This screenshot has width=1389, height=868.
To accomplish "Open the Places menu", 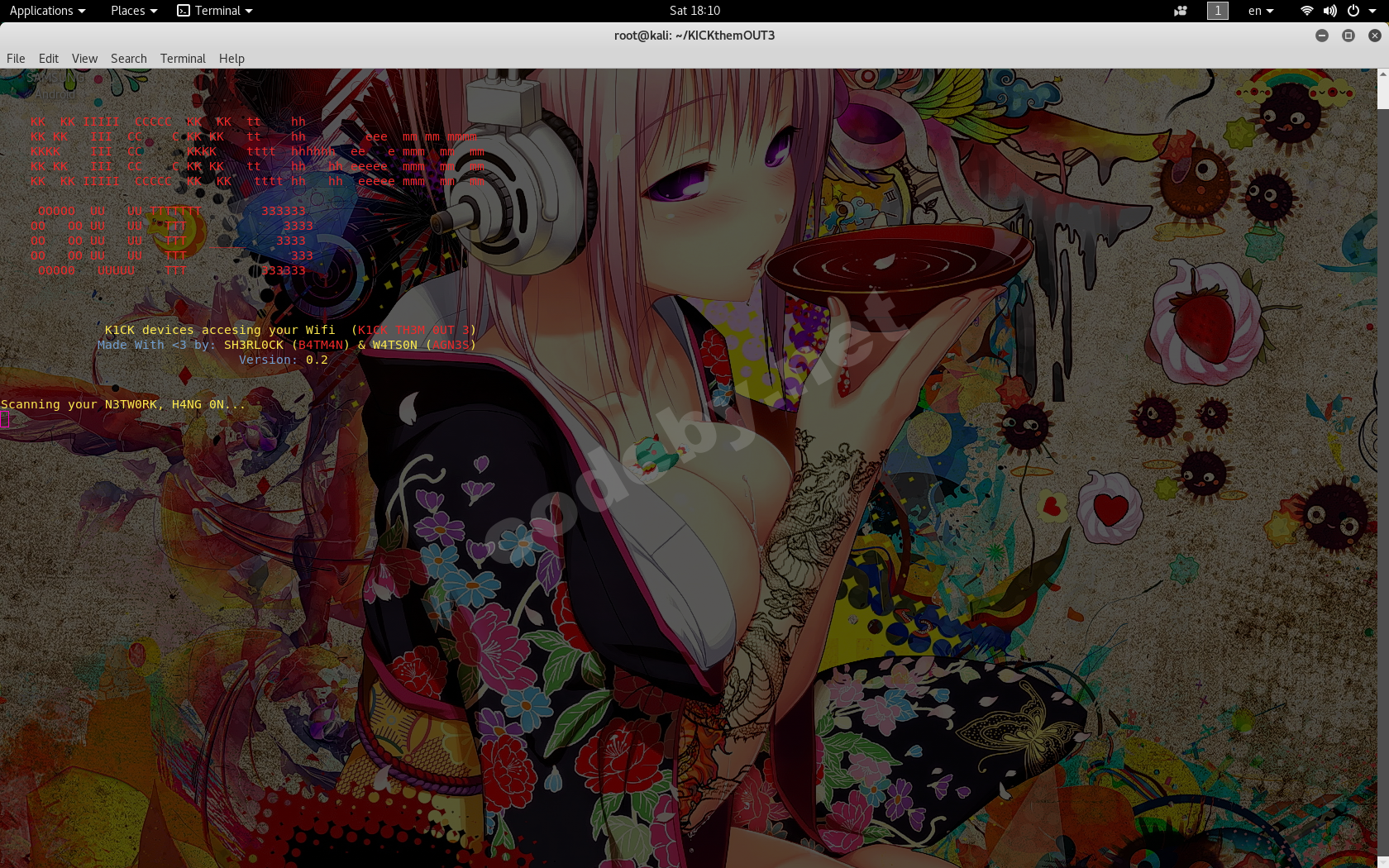I will pyautogui.click(x=134, y=11).
